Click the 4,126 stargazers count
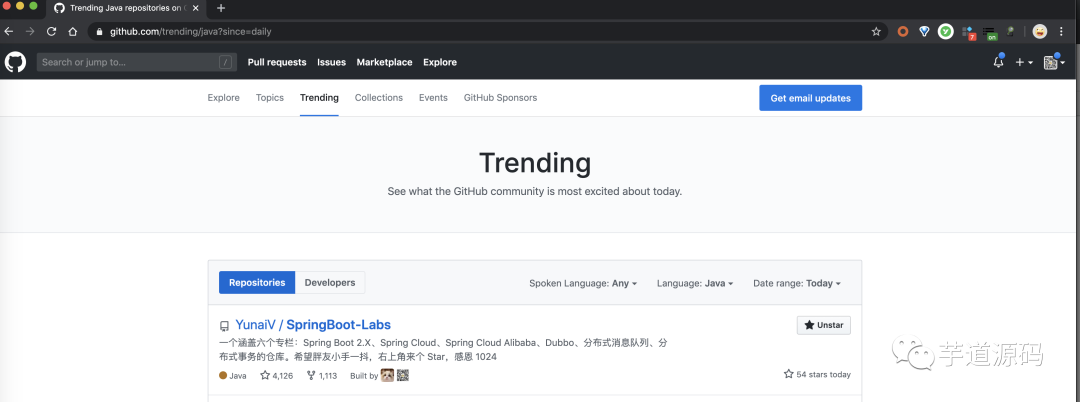The image size is (1080, 402). 276,375
